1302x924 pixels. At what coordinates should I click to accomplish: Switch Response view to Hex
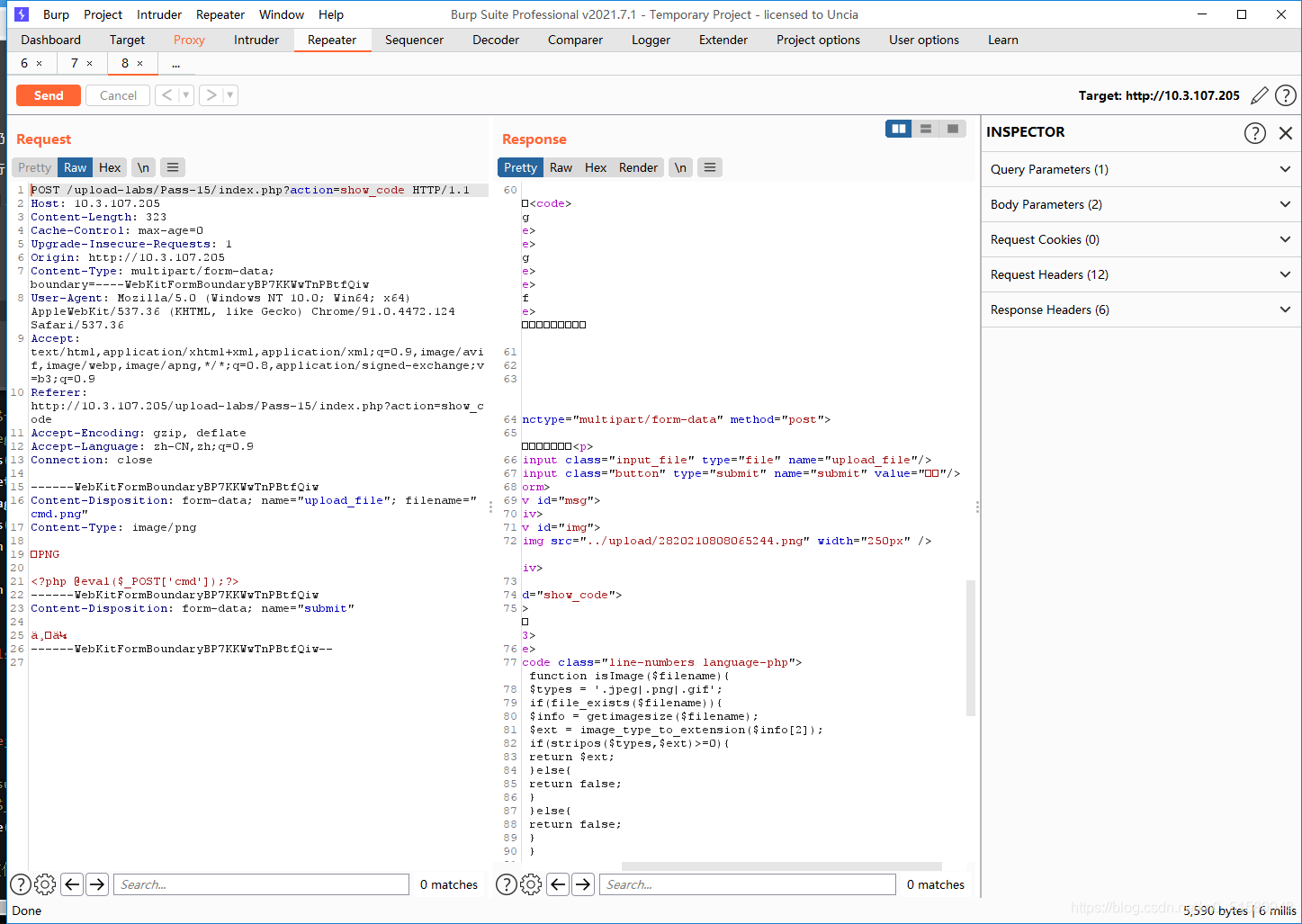point(596,167)
